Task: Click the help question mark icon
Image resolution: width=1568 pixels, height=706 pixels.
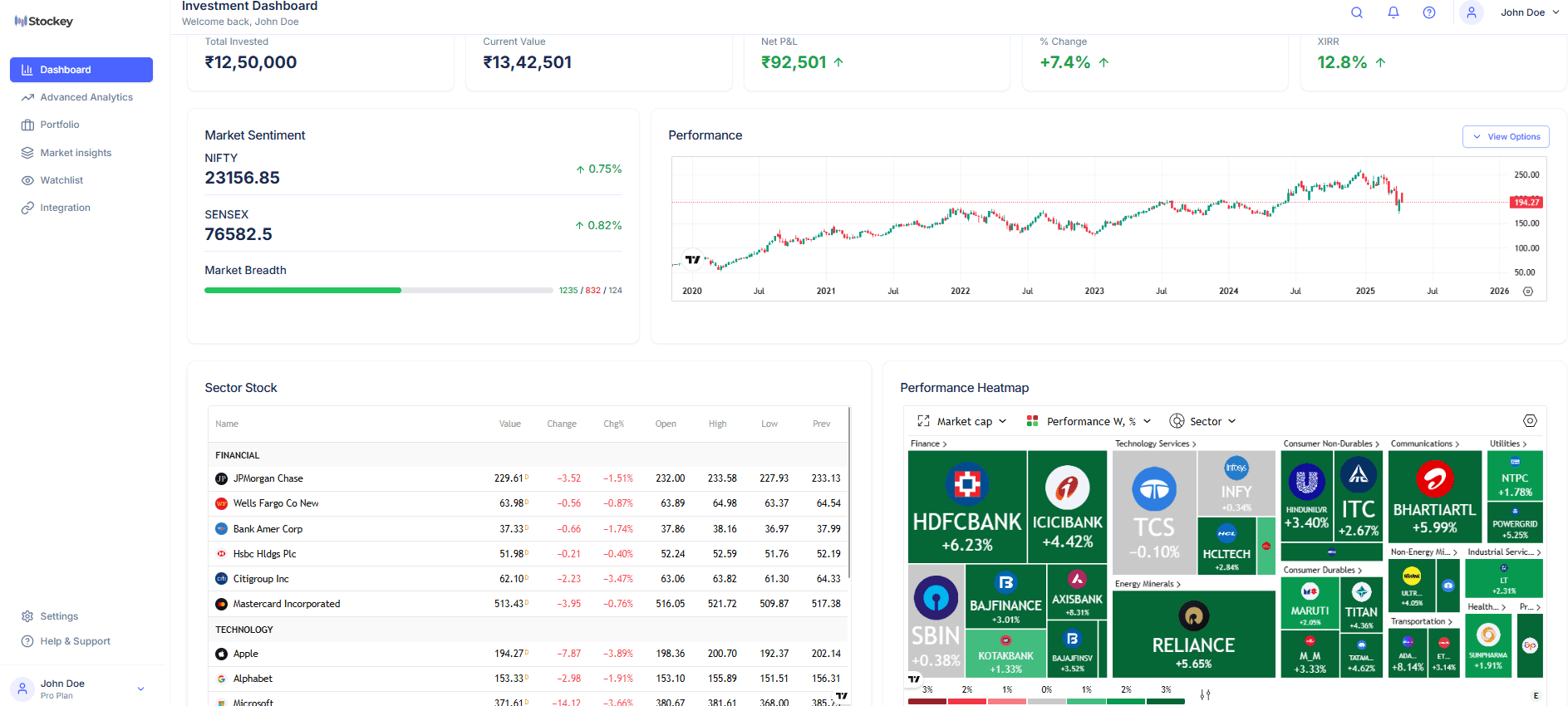Action: [1429, 12]
